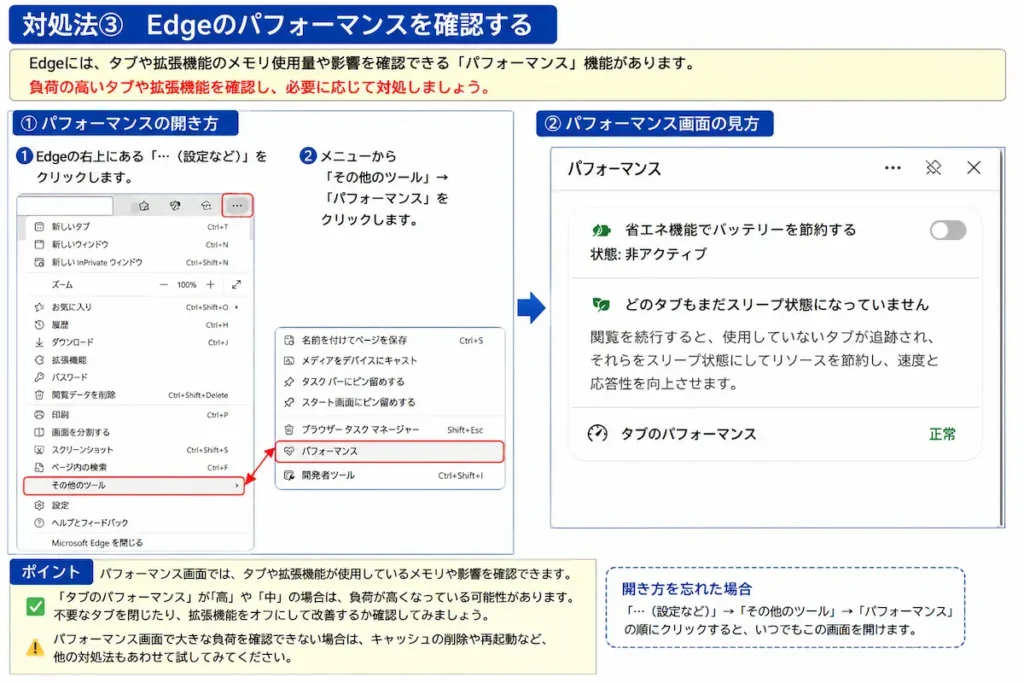
Task: Click the 履歴 history clock icon
Action: (39, 325)
